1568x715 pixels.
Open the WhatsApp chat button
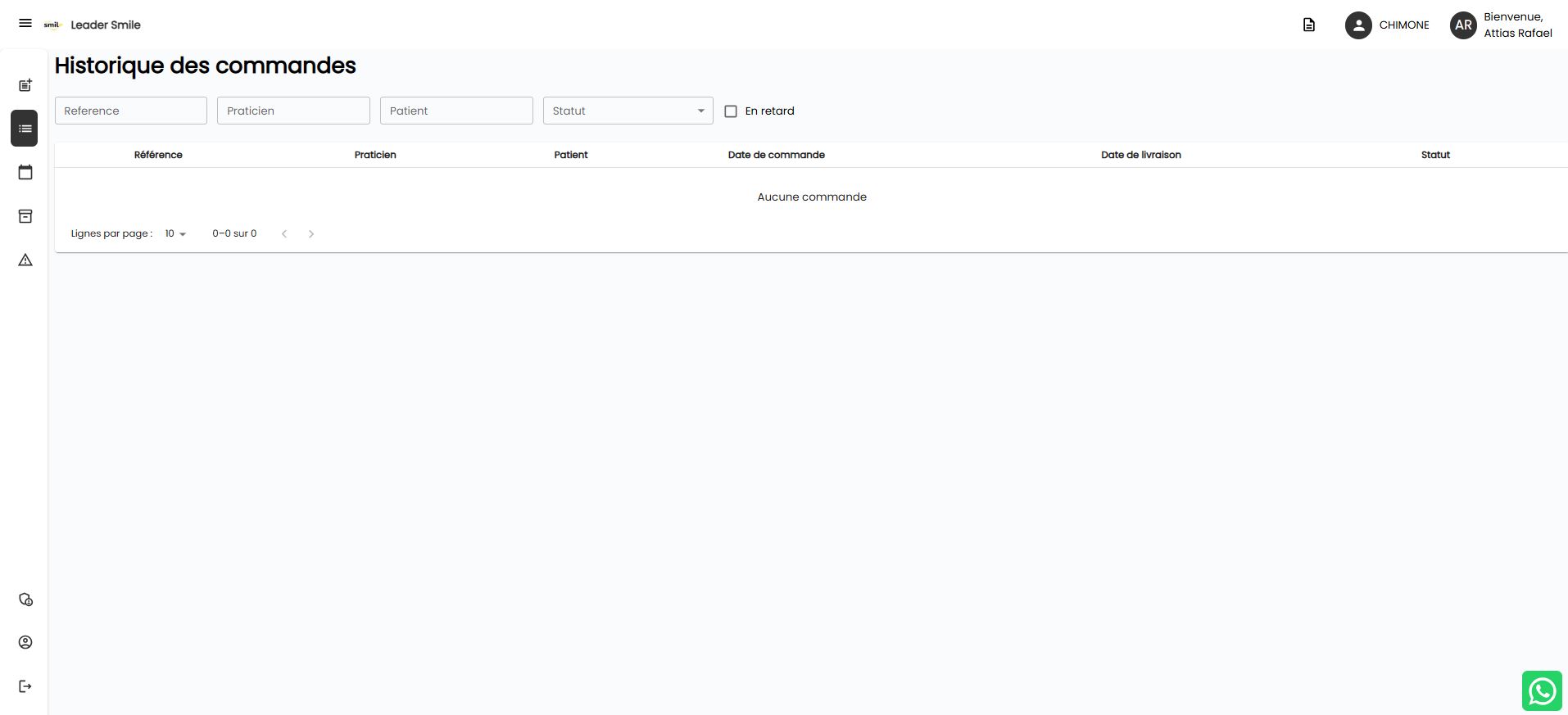[1542, 690]
